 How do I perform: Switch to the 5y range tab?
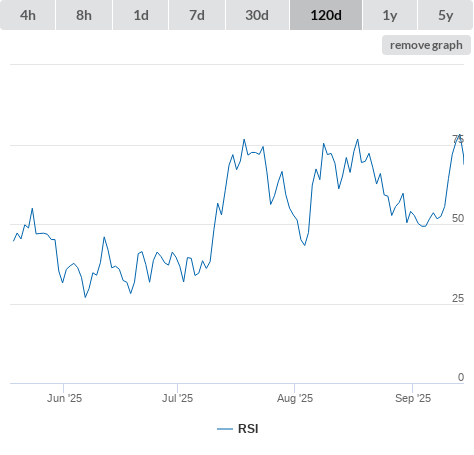pos(446,15)
